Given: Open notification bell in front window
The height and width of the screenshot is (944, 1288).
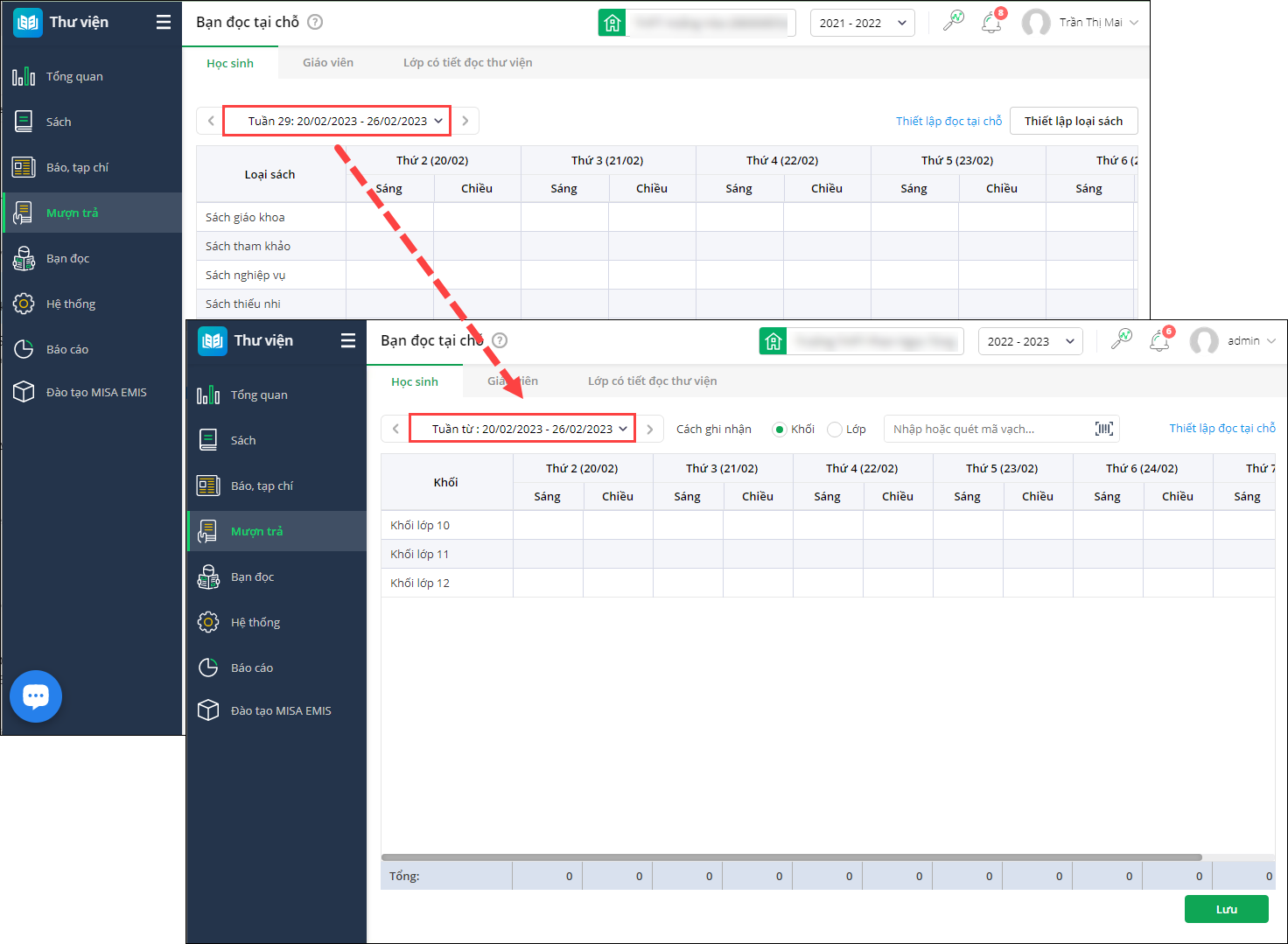Looking at the screenshot, I should pyautogui.click(x=1159, y=341).
